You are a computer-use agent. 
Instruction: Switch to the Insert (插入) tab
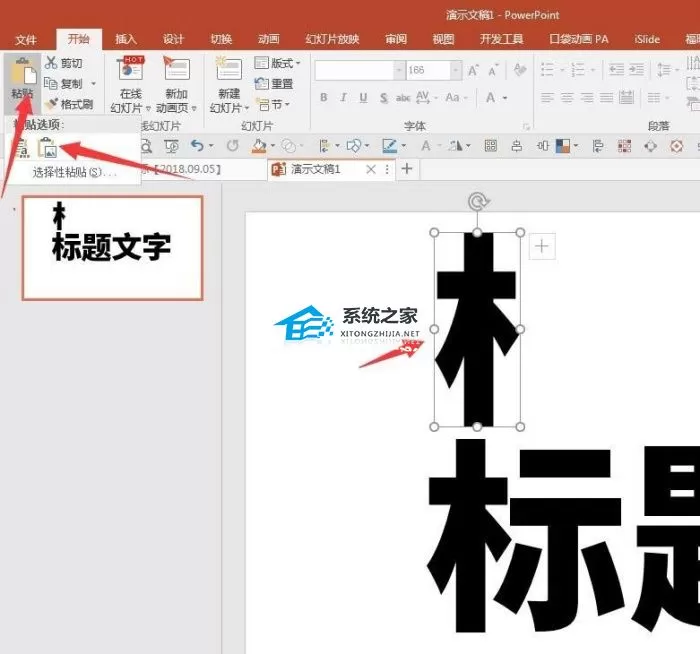click(125, 39)
